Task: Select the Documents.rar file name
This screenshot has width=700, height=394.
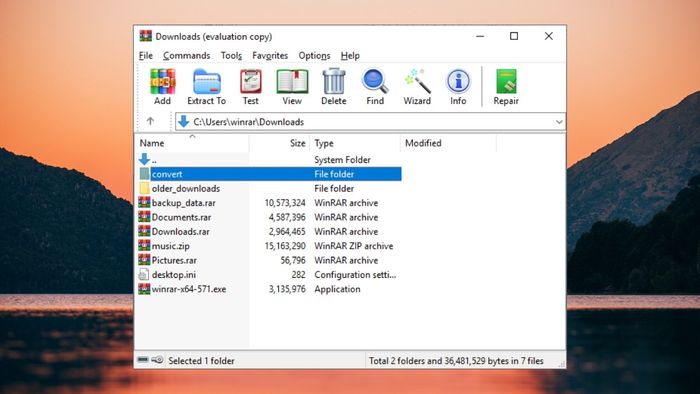Action: 181,217
